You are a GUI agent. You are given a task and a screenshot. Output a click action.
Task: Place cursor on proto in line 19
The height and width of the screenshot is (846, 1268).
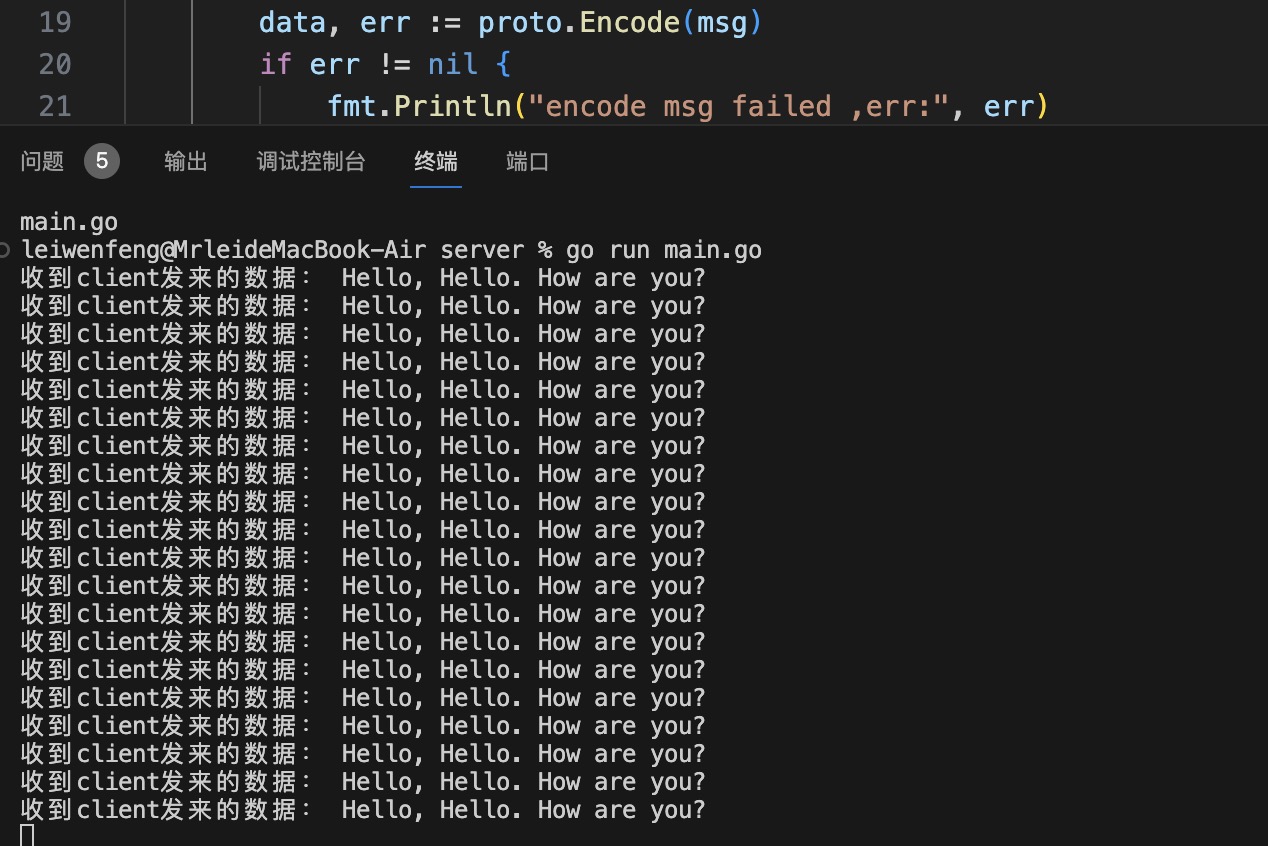tap(520, 22)
